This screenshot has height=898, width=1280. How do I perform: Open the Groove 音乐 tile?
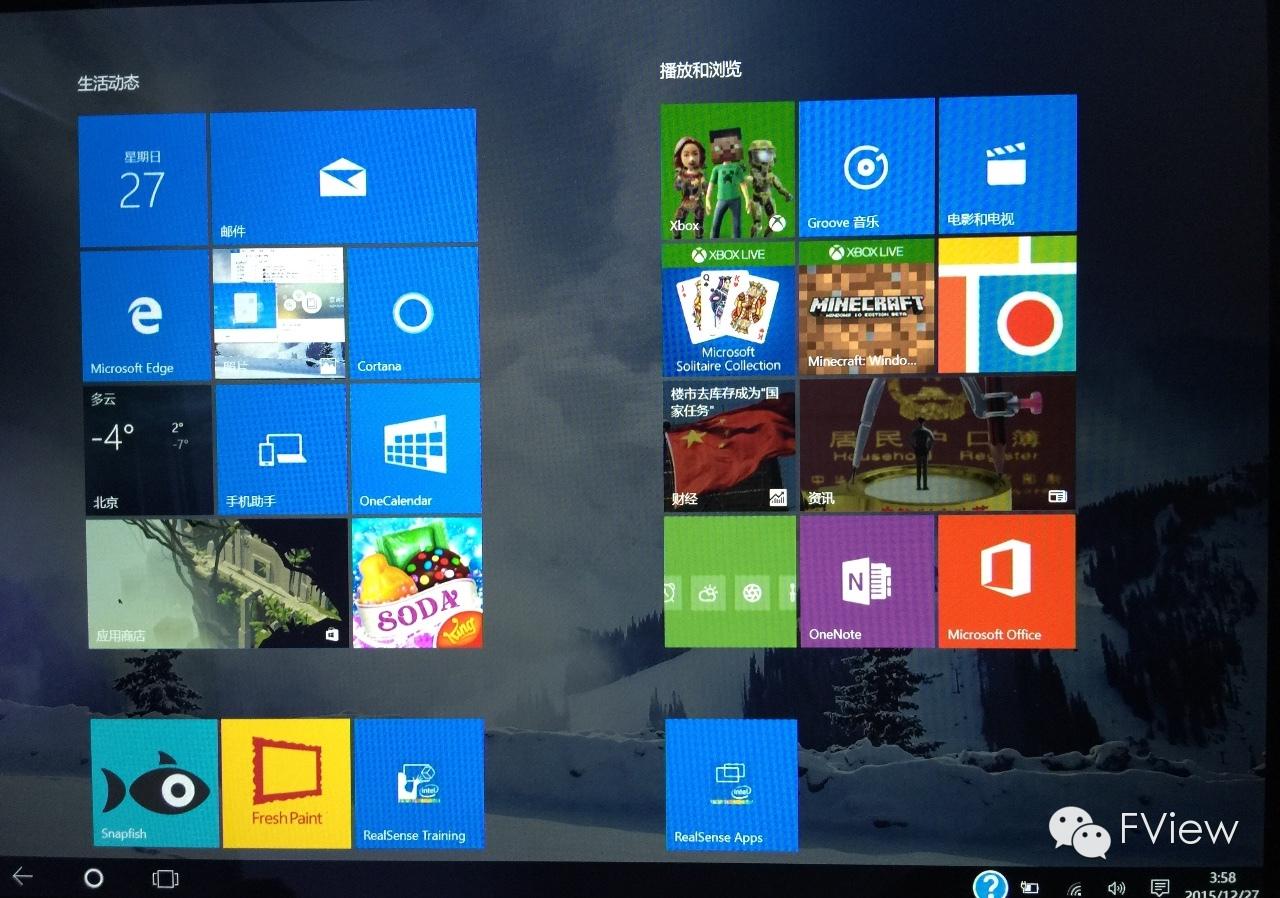867,167
